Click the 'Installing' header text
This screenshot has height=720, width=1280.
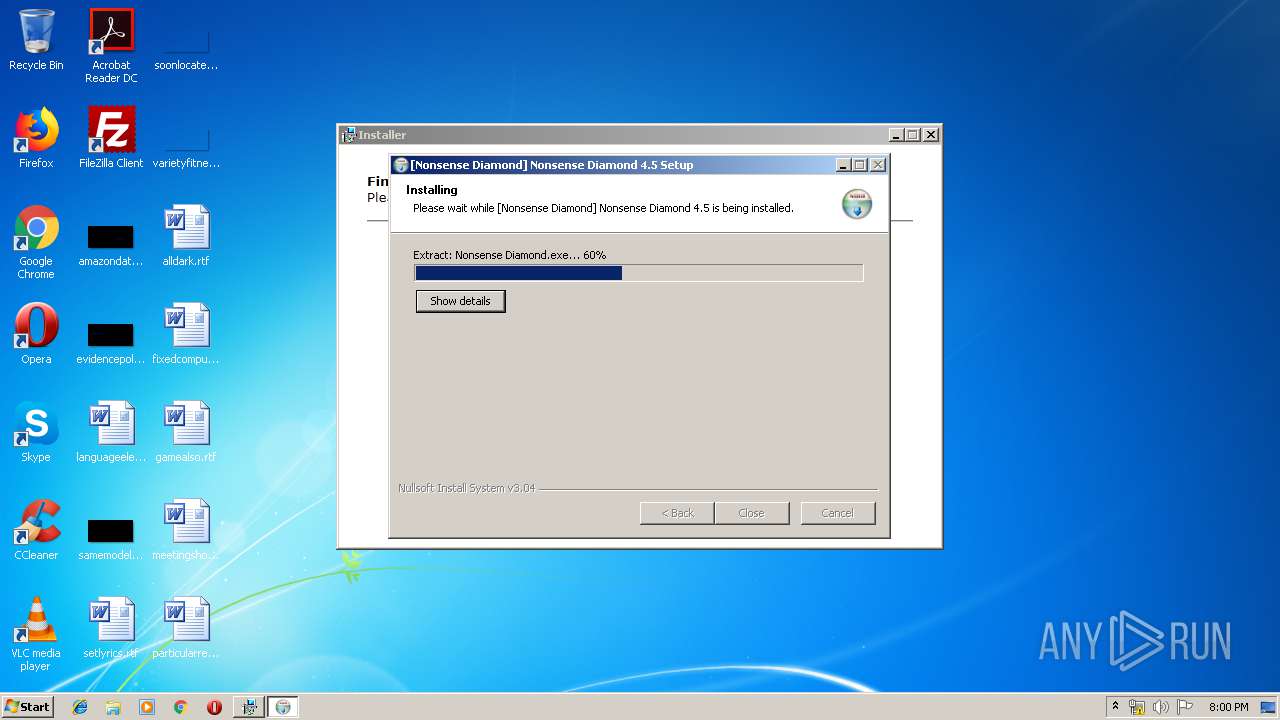point(432,190)
